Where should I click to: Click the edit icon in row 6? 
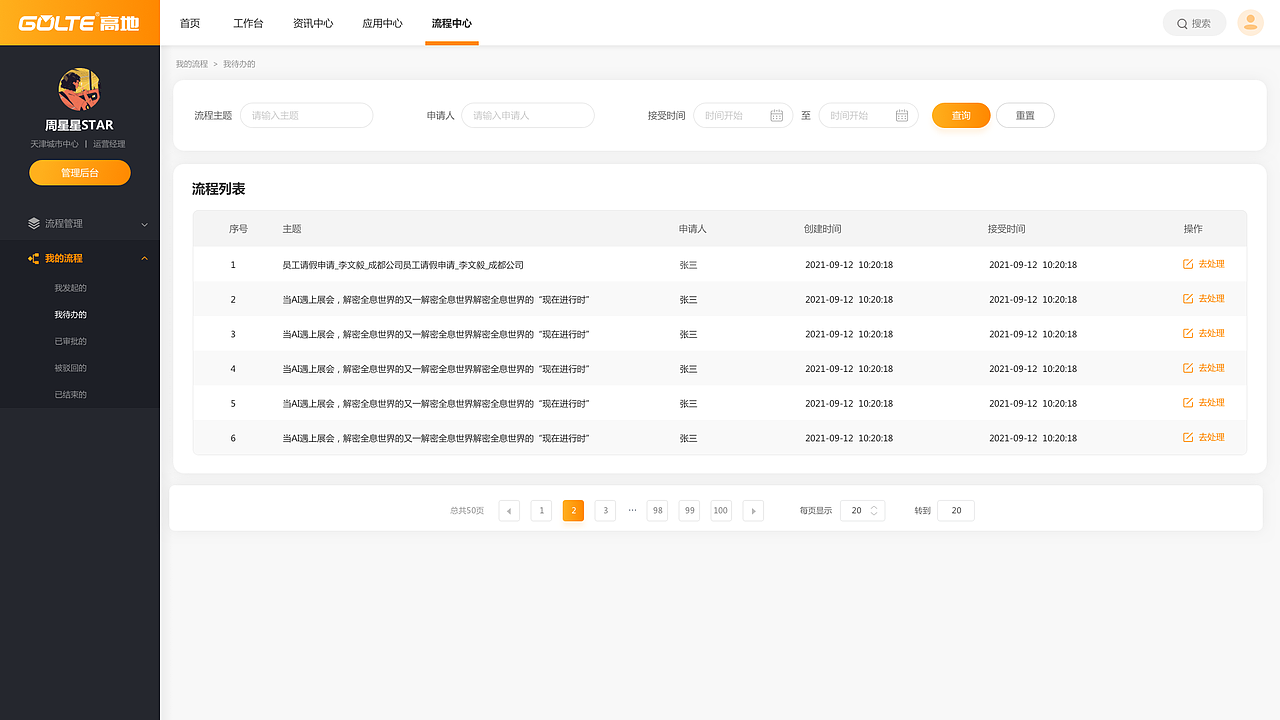click(1188, 437)
